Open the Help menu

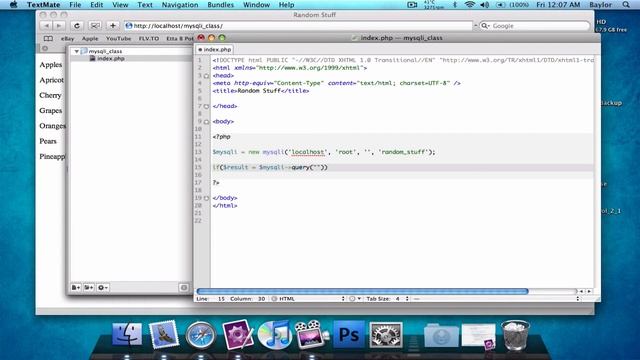click(286, 5)
